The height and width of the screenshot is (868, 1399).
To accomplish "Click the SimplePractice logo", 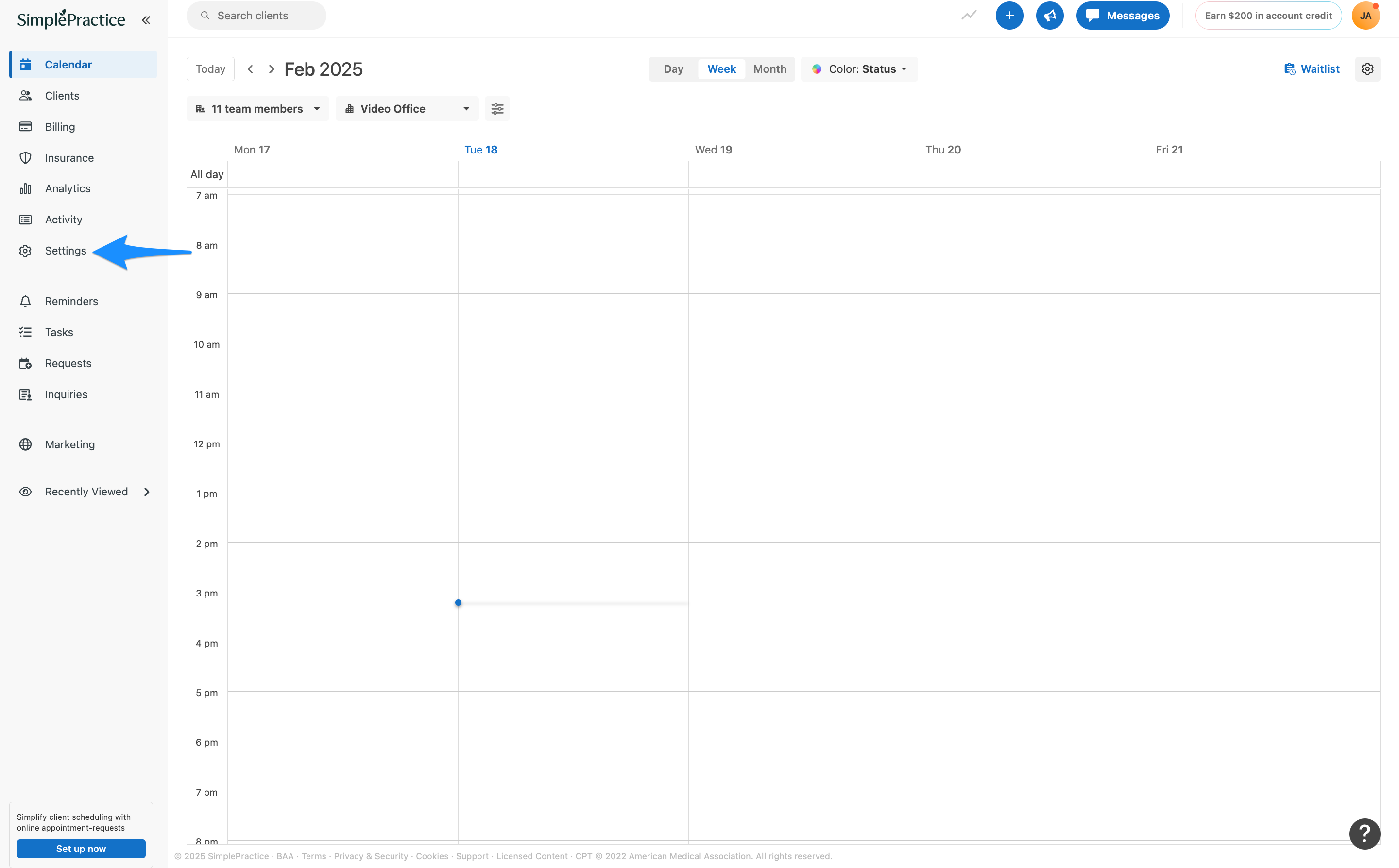I will 71,19.
